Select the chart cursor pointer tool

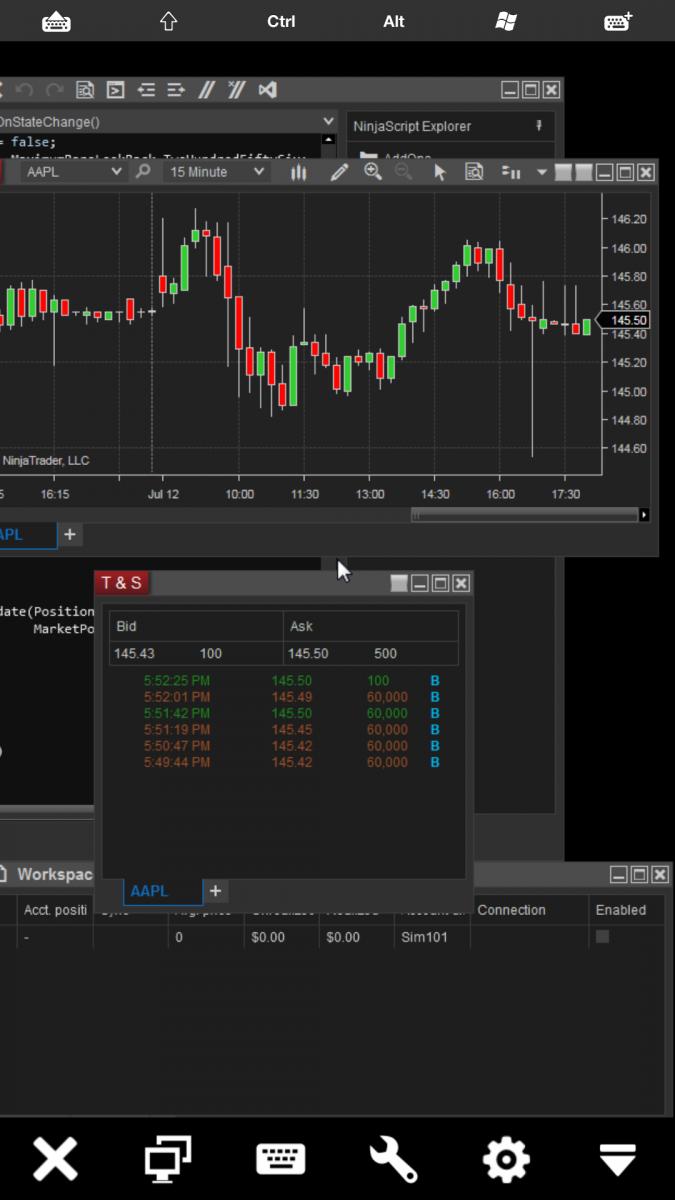(439, 172)
